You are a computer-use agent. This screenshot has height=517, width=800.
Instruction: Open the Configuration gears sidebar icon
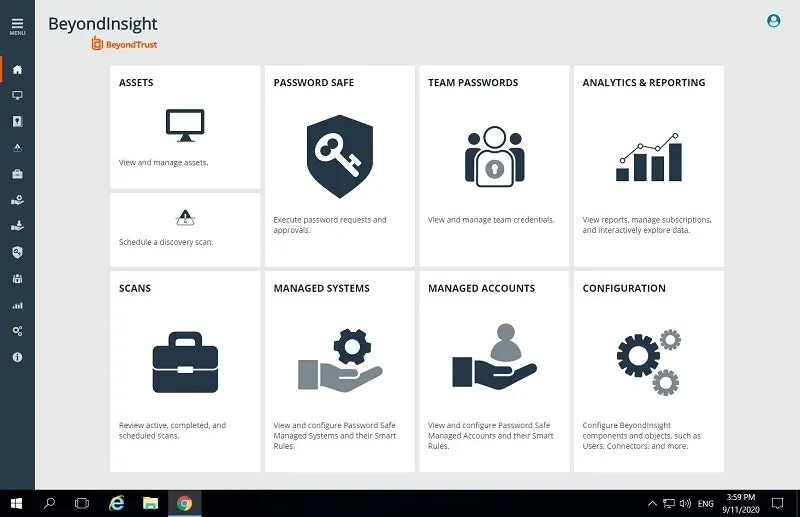click(17, 331)
